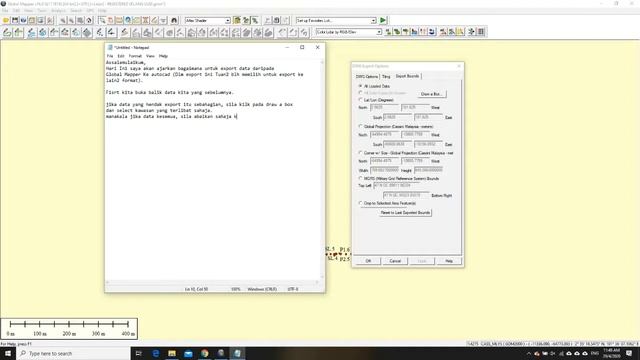
Task: Open Notepad's Edit menu
Action: pyautogui.click(x=121, y=56)
